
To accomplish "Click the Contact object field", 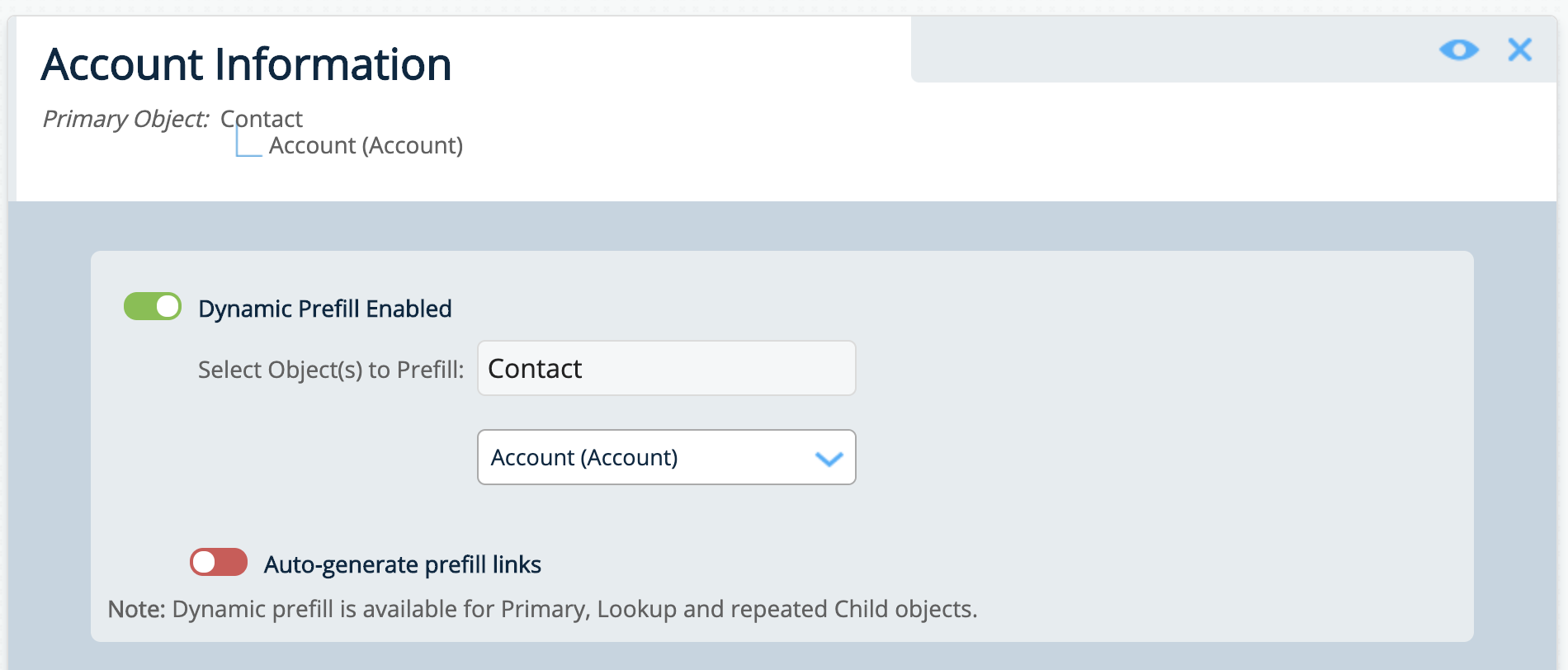I will point(665,368).
